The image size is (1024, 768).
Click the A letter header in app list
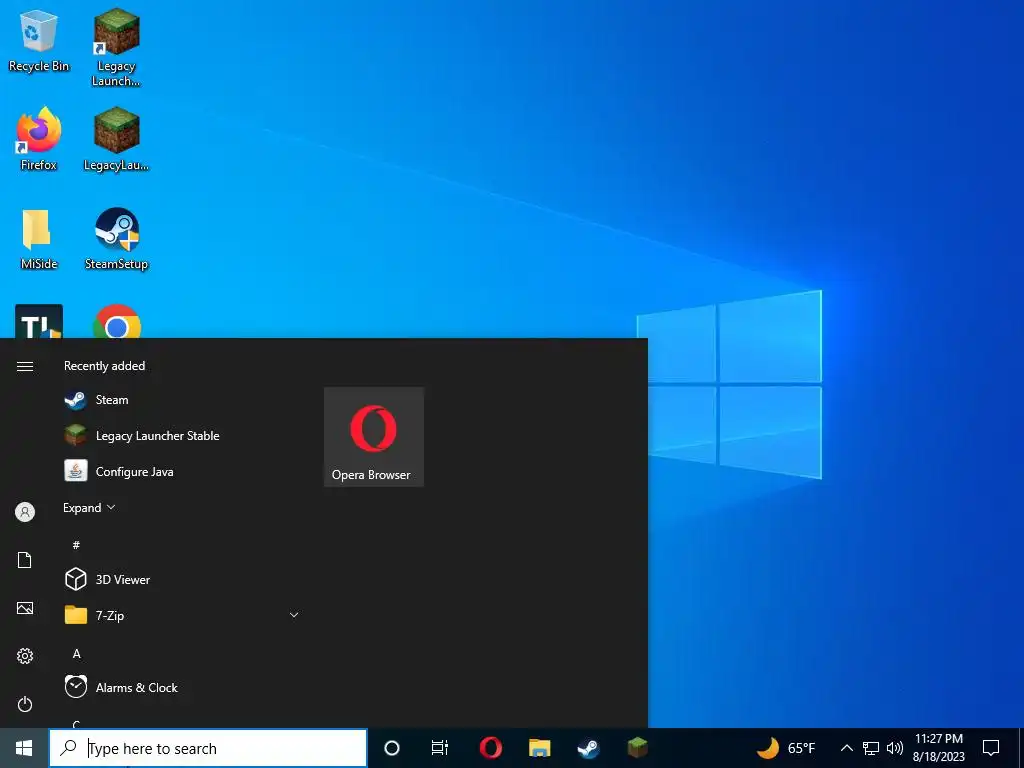tap(76, 654)
